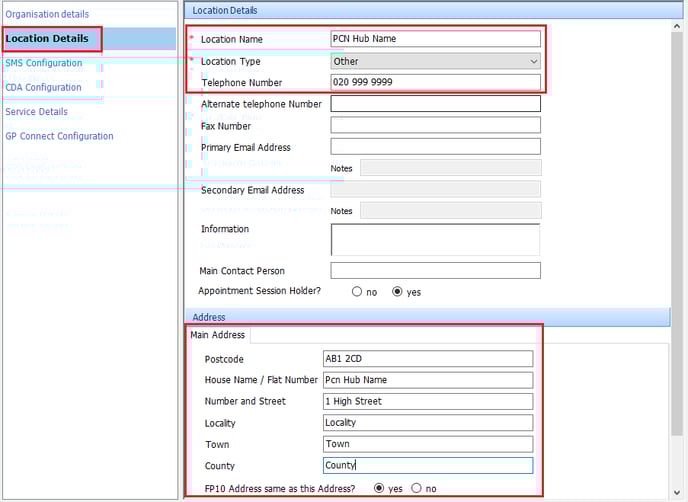Set Appointment Session Holder to no
The image size is (688, 502).
357,292
